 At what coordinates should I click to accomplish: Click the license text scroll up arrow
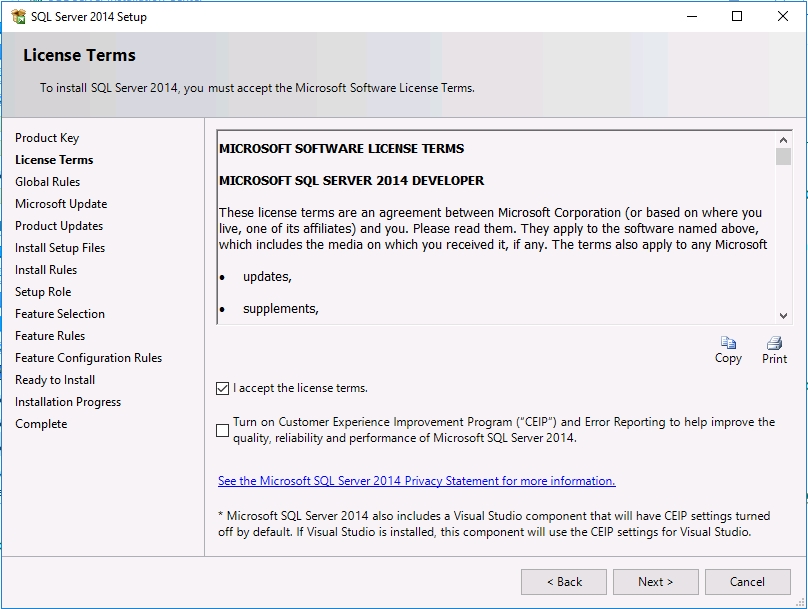[x=783, y=140]
